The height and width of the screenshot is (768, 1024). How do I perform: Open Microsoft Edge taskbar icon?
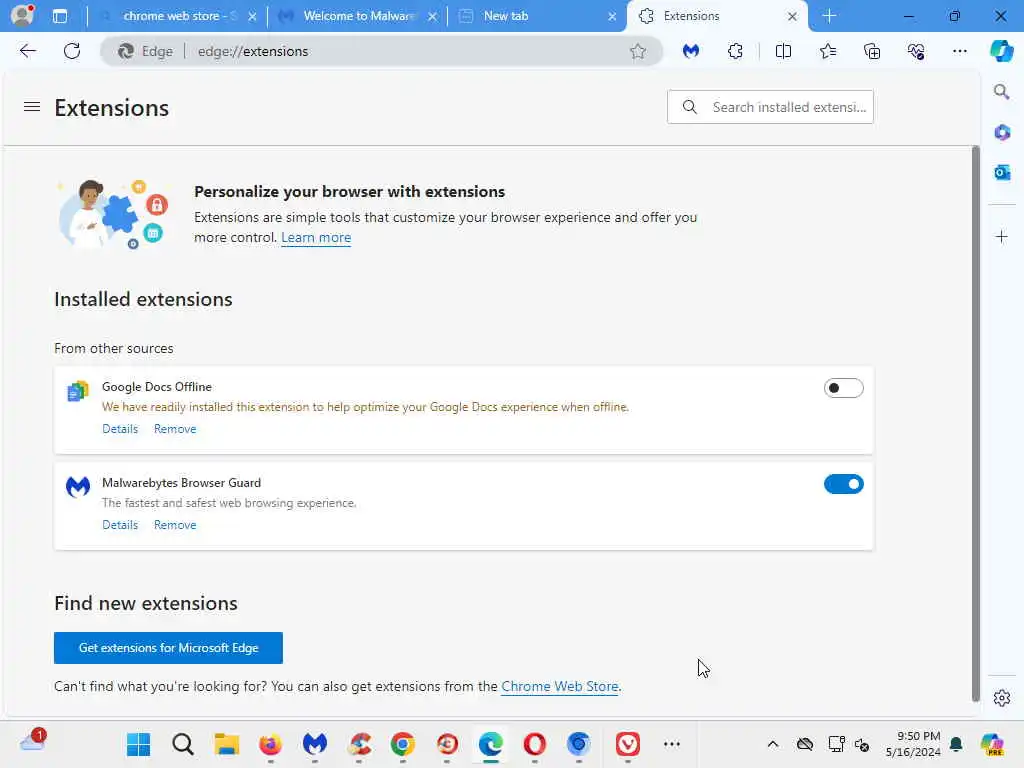(x=490, y=744)
